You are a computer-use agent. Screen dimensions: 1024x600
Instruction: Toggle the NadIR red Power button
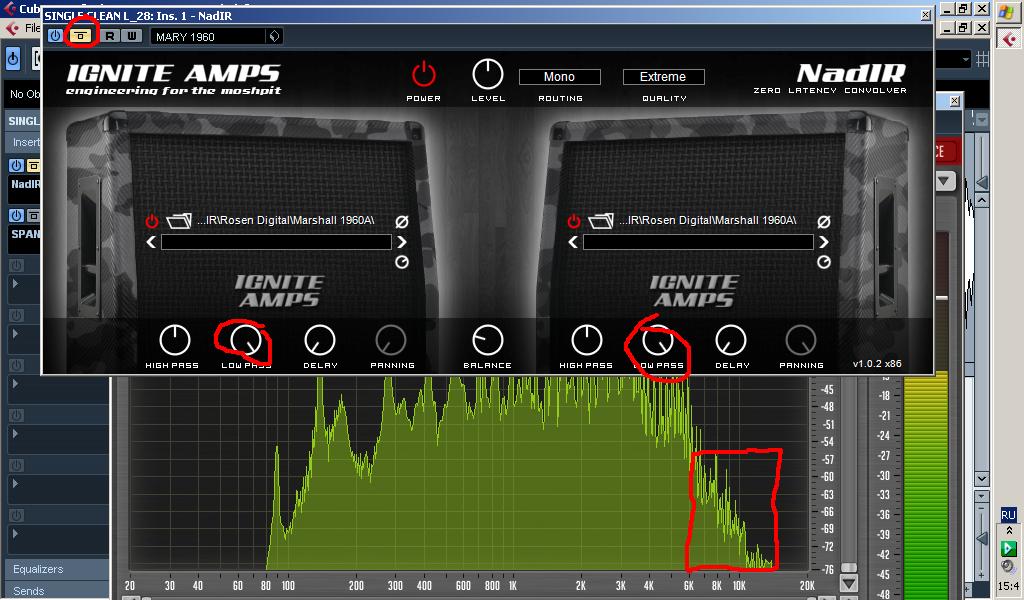423,74
